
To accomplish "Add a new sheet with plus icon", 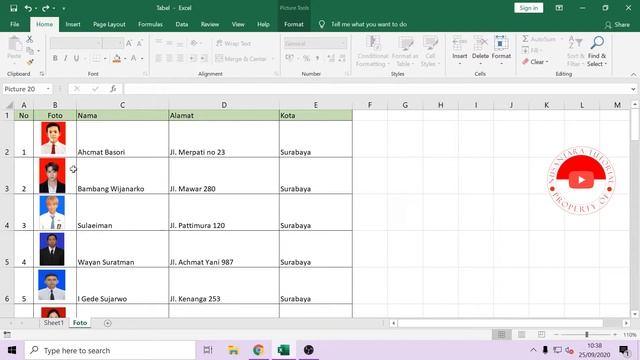I will 107,323.
